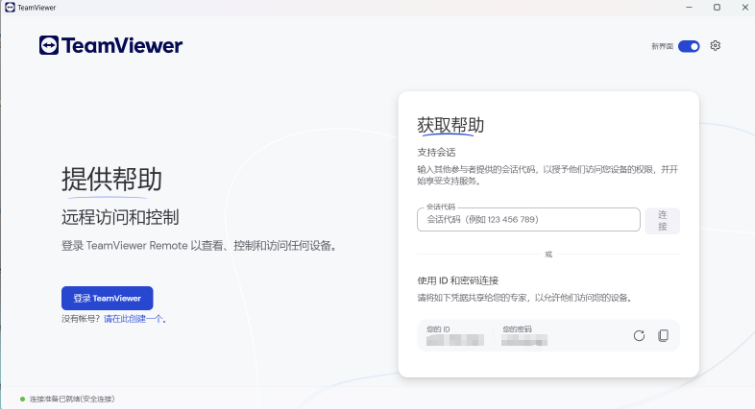Select the blurred 您的密码 value
The image size is (755, 409).
[524, 340]
